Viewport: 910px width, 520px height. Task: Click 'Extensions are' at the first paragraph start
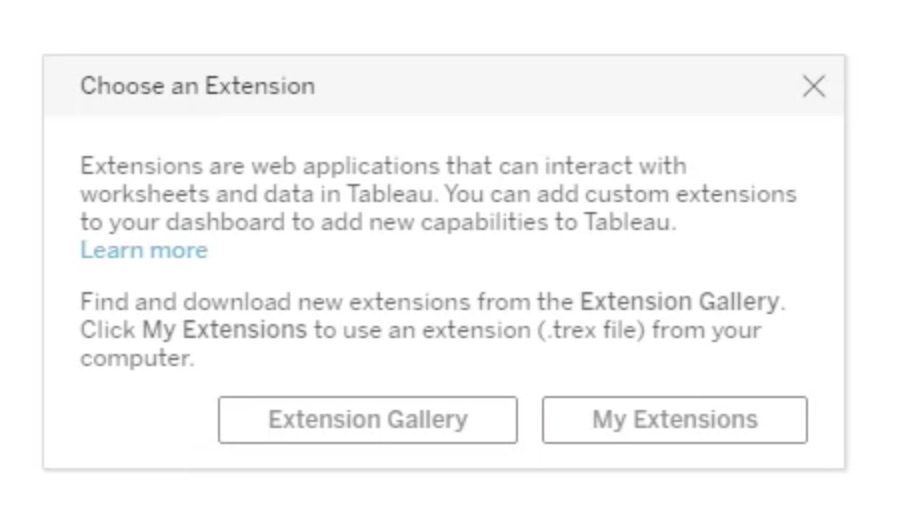pos(157,165)
